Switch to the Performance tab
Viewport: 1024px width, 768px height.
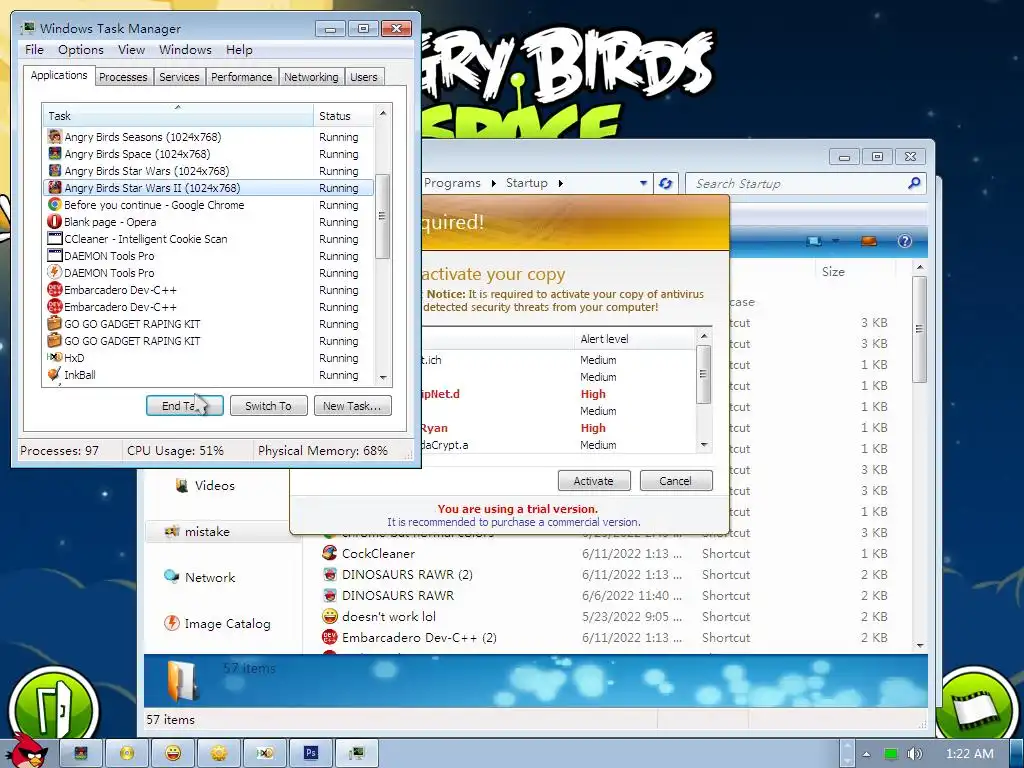(x=241, y=77)
